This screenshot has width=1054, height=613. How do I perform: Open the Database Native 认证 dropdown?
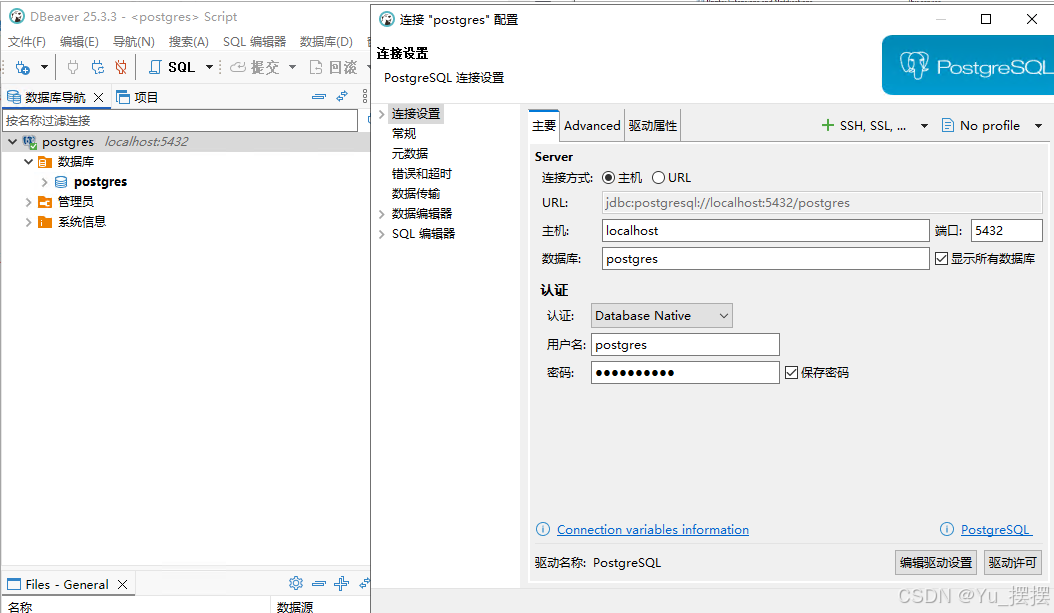point(661,316)
